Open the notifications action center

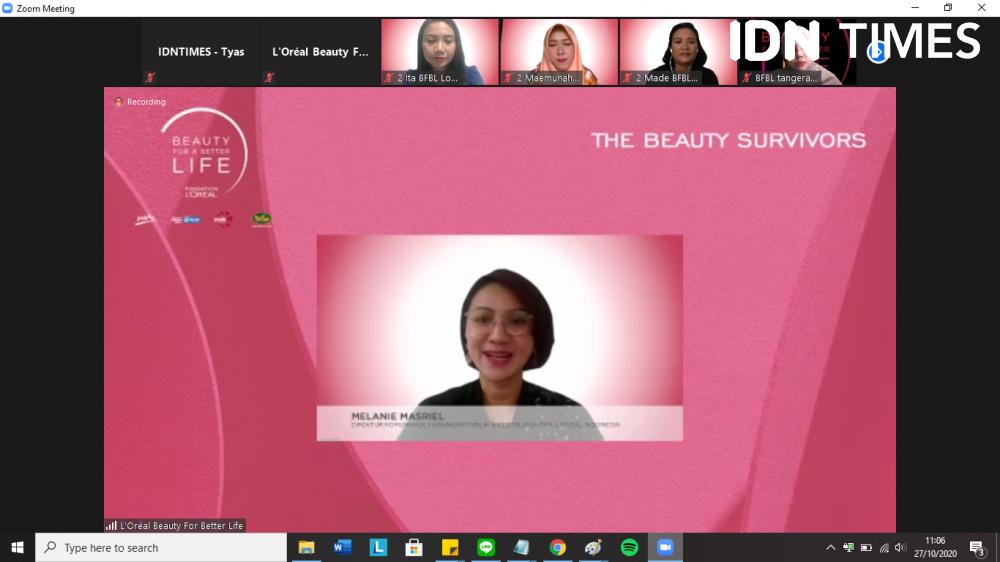click(977, 547)
